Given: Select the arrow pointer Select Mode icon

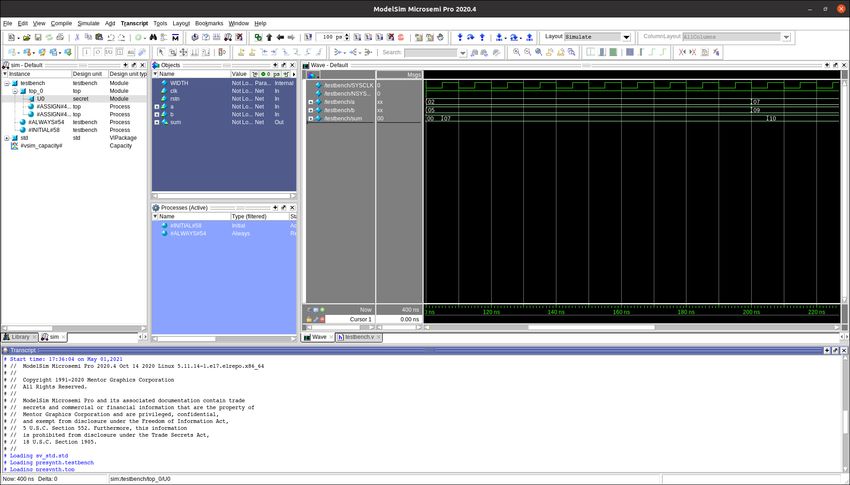Looking at the screenshot, I should [x=161, y=52].
